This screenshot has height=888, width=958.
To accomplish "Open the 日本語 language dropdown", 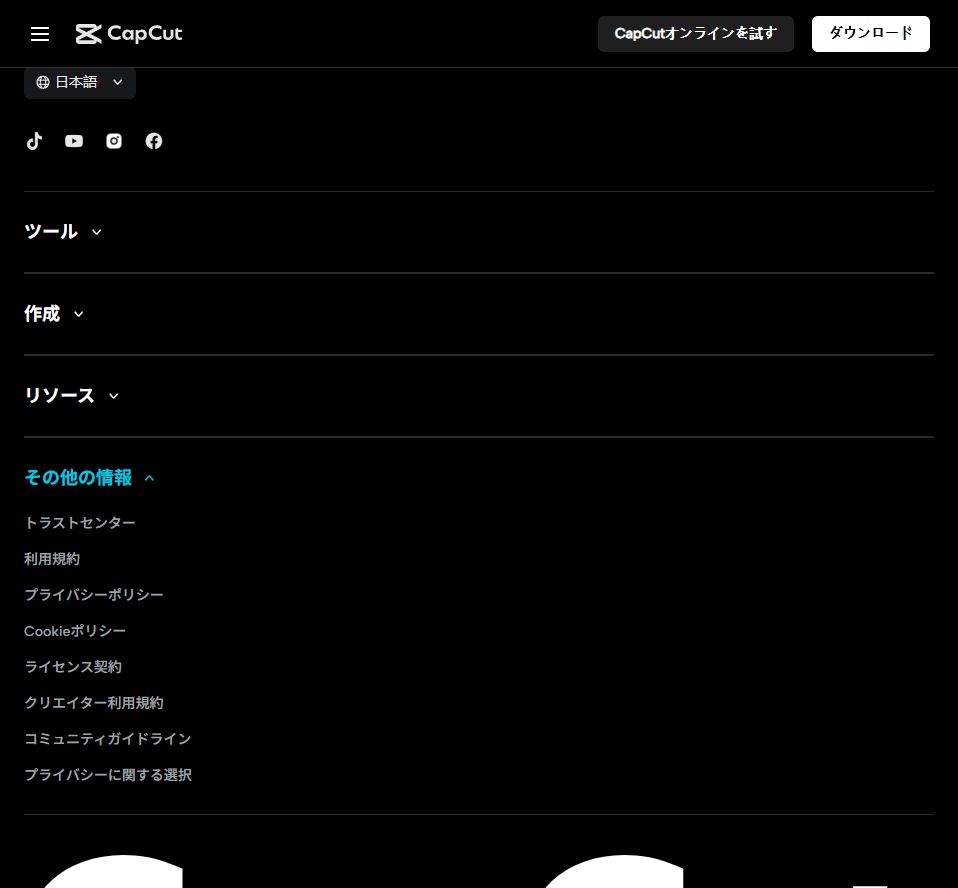I will pos(79,82).
